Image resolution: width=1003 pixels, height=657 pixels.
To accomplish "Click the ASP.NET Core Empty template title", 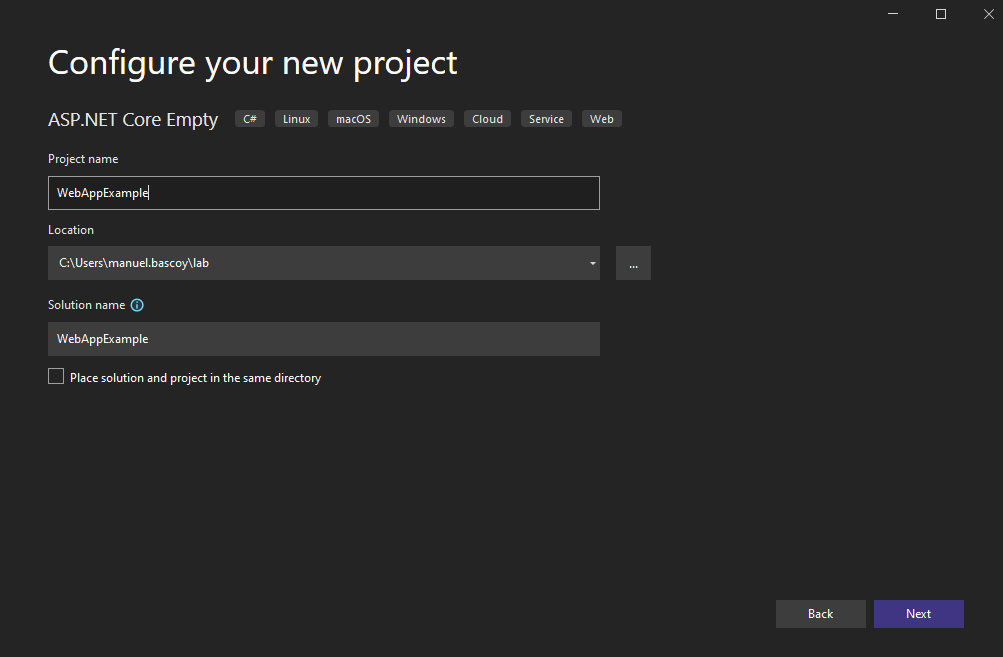I will (133, 120).
